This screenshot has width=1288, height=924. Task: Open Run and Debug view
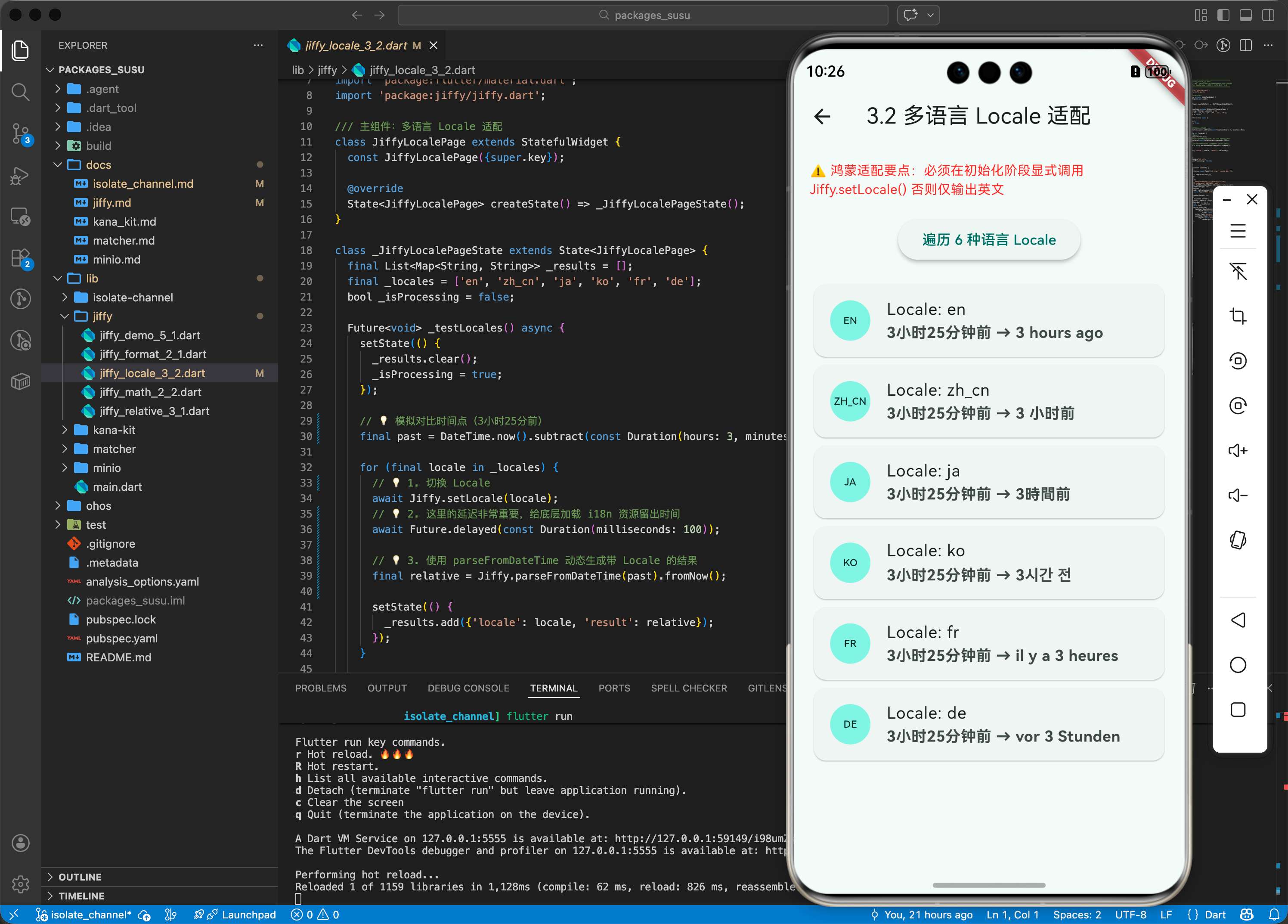(x=20, y=176)
